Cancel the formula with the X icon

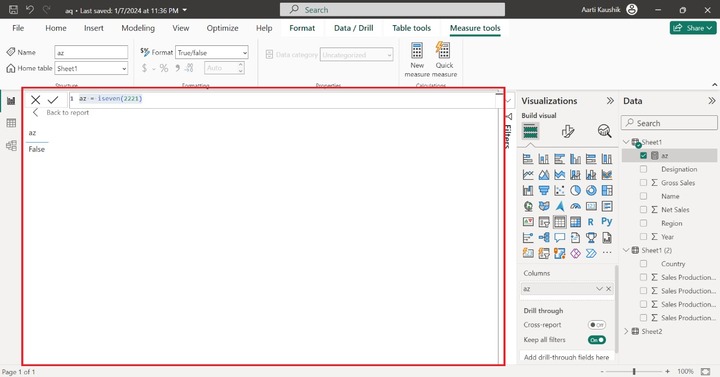click(x=35, y=100)
